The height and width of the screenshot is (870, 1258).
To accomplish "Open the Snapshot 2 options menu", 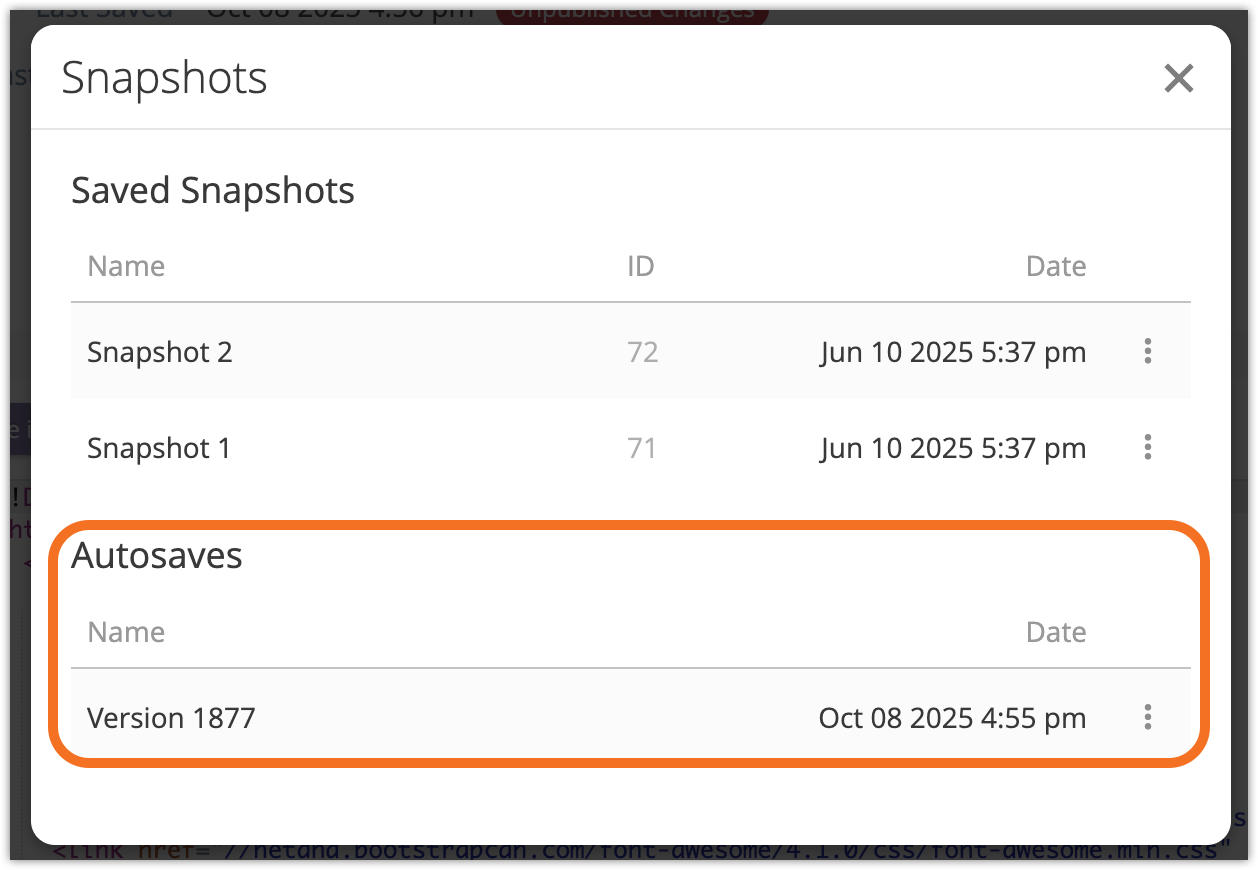I will (x=1148, y=351).
